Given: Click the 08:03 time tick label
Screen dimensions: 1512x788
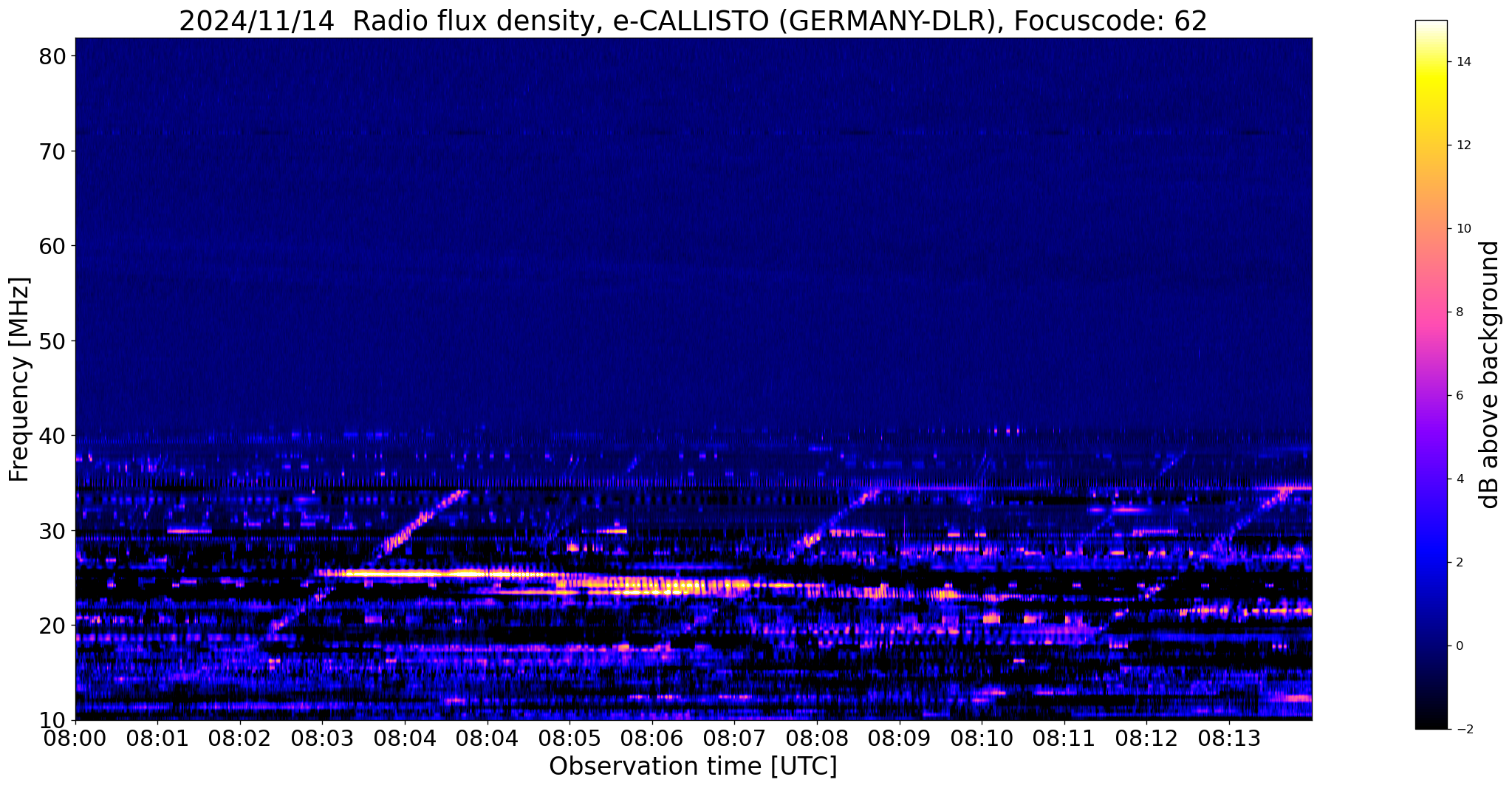Looking at the screenshot, I should coord(323,739).
